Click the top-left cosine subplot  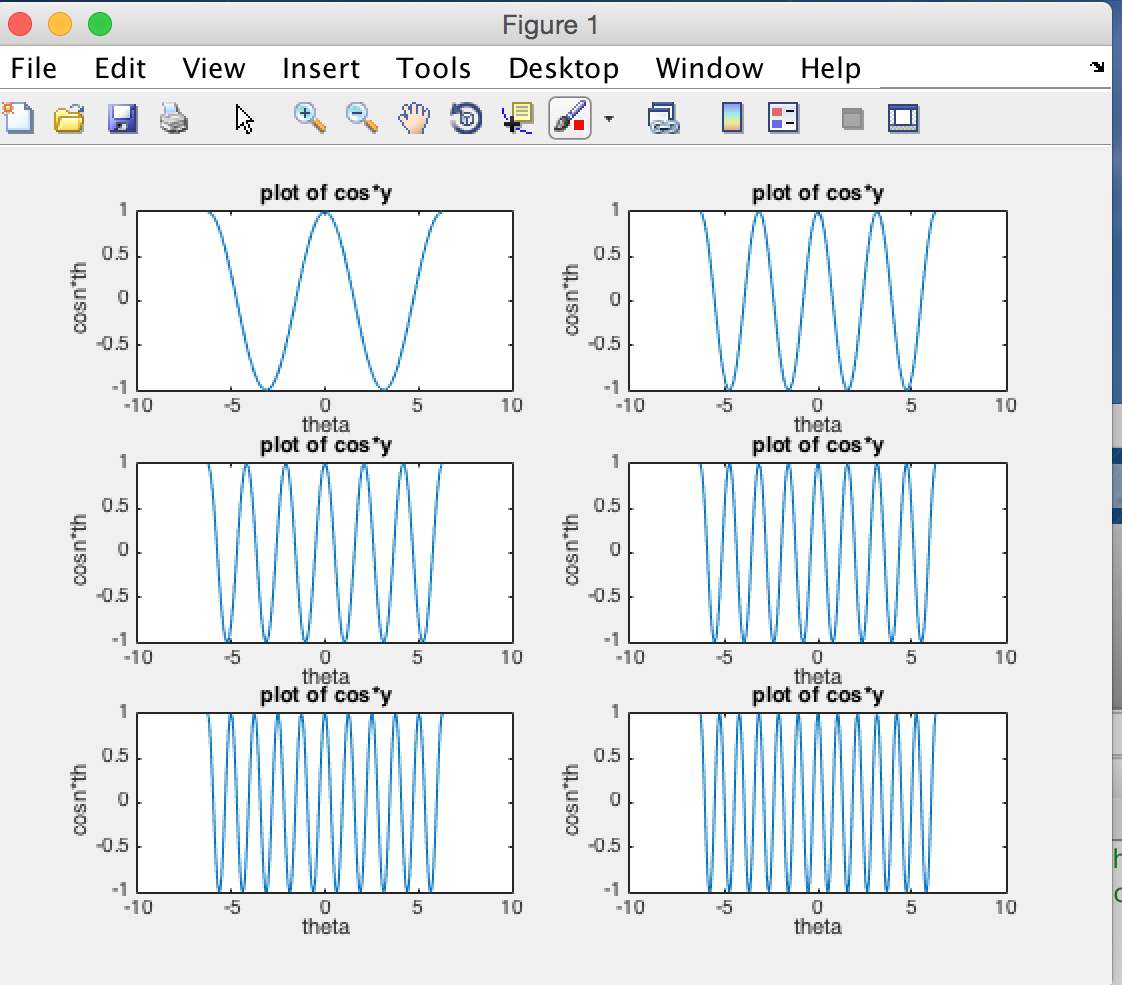point(325,300)
